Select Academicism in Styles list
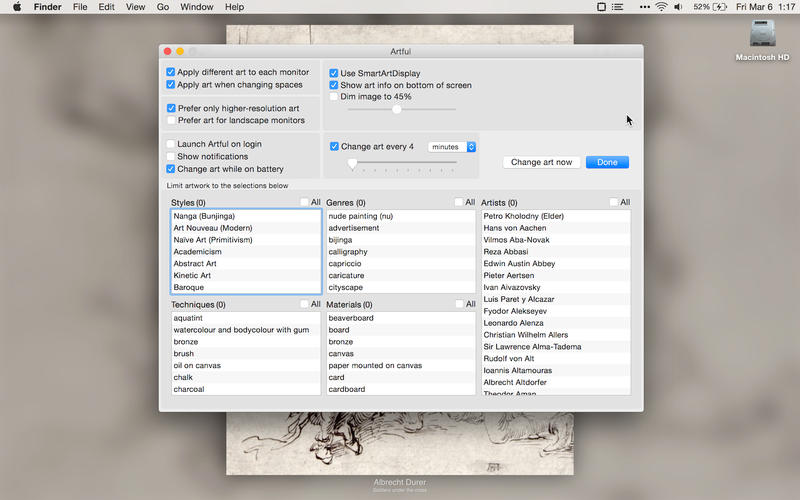Viewport: 800px width, 500px height. [246, 252]
